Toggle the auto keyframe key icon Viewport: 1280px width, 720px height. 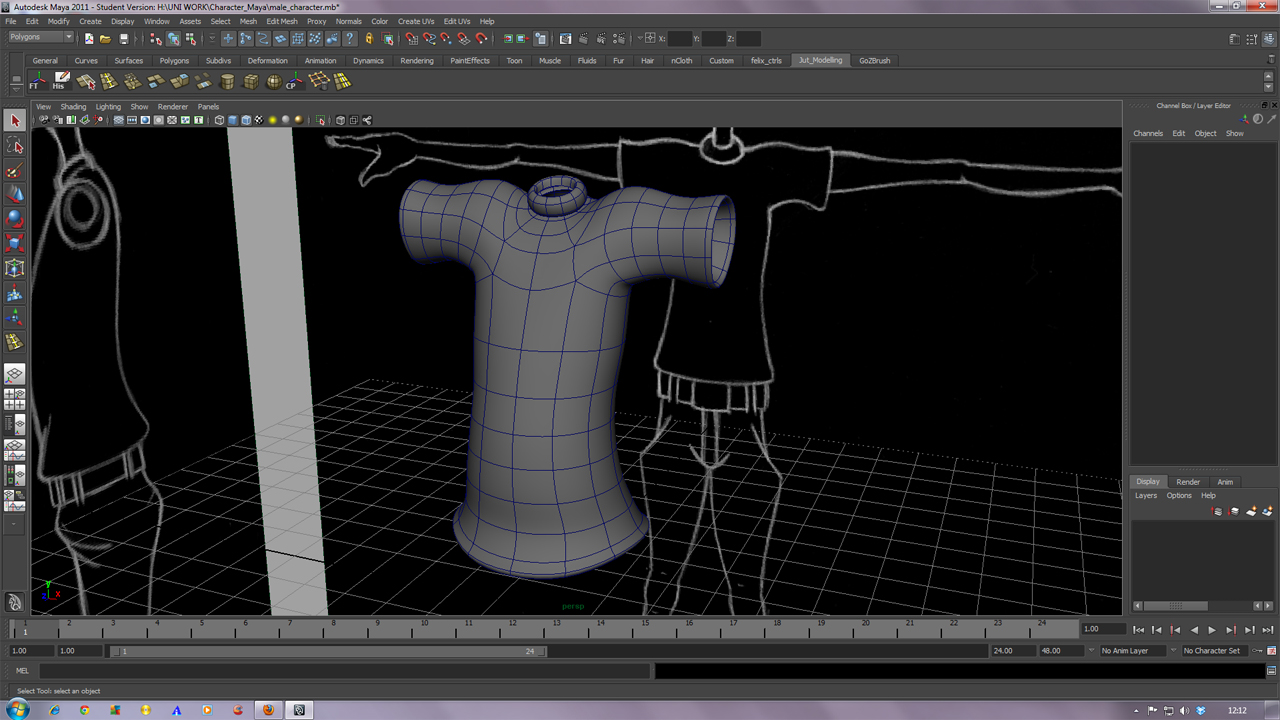(1257, 651)
